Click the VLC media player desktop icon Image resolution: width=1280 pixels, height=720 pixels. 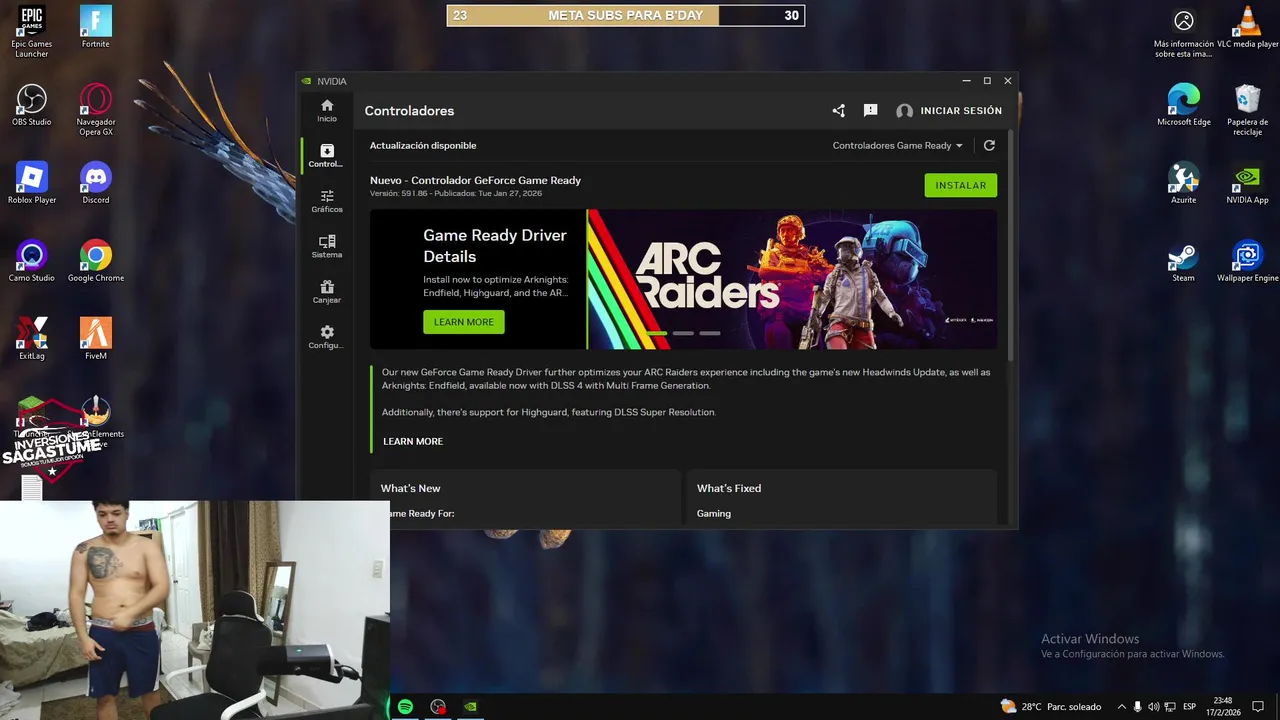point(1248,27)
